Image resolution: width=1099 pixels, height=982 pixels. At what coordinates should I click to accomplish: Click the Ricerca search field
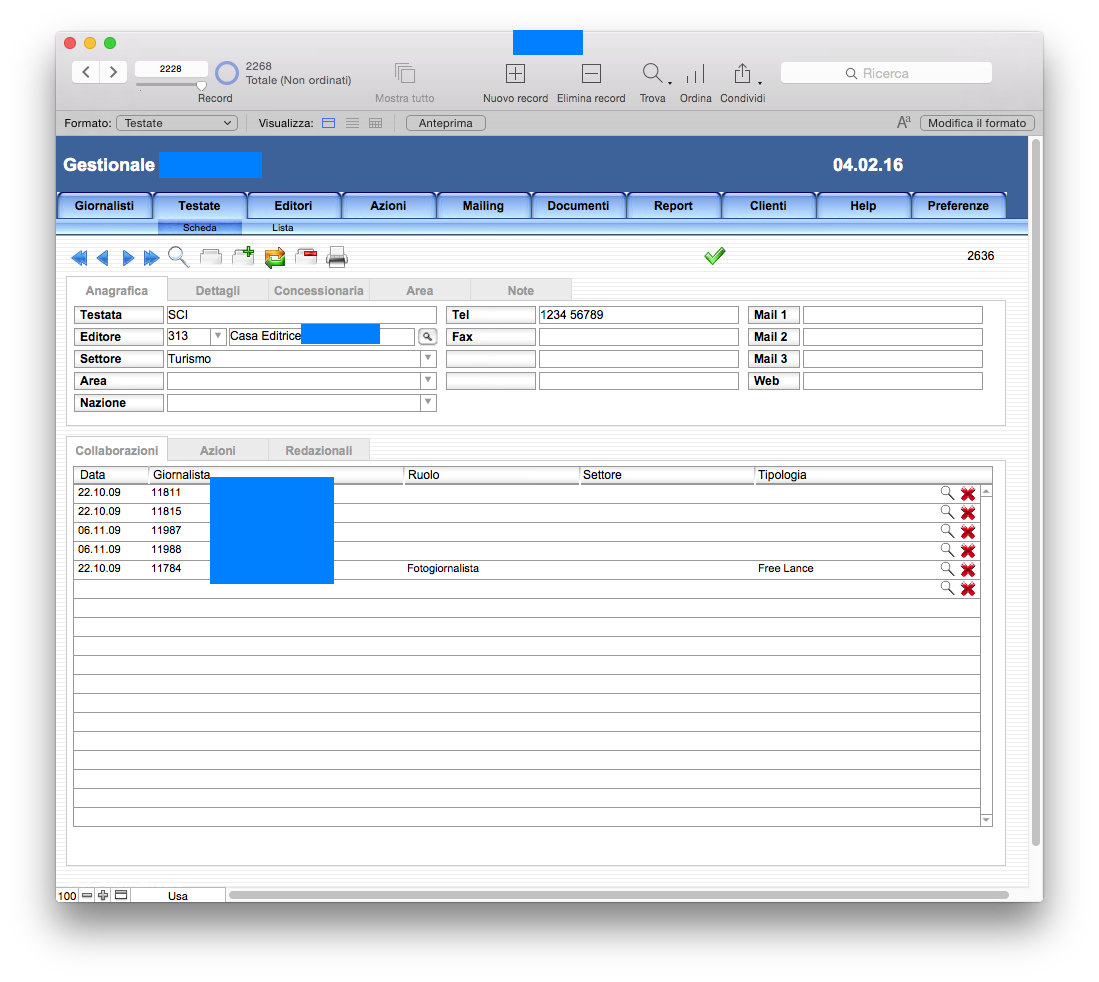point(886,73)
